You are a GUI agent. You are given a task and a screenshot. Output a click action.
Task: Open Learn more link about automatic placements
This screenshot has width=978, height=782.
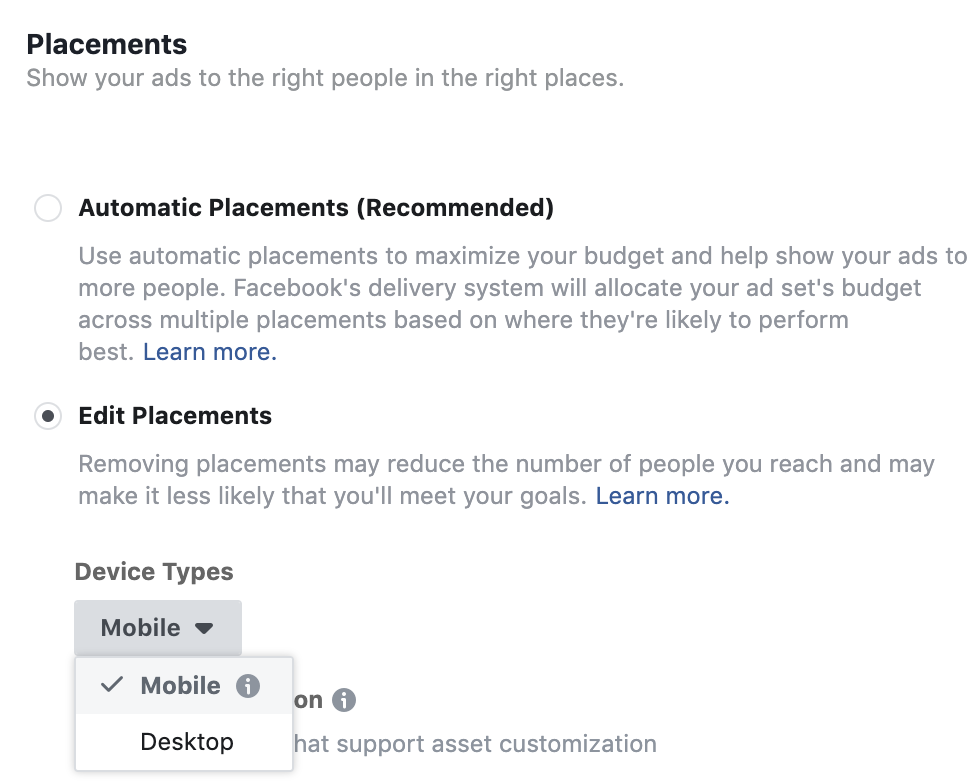[x=210, y=352]
